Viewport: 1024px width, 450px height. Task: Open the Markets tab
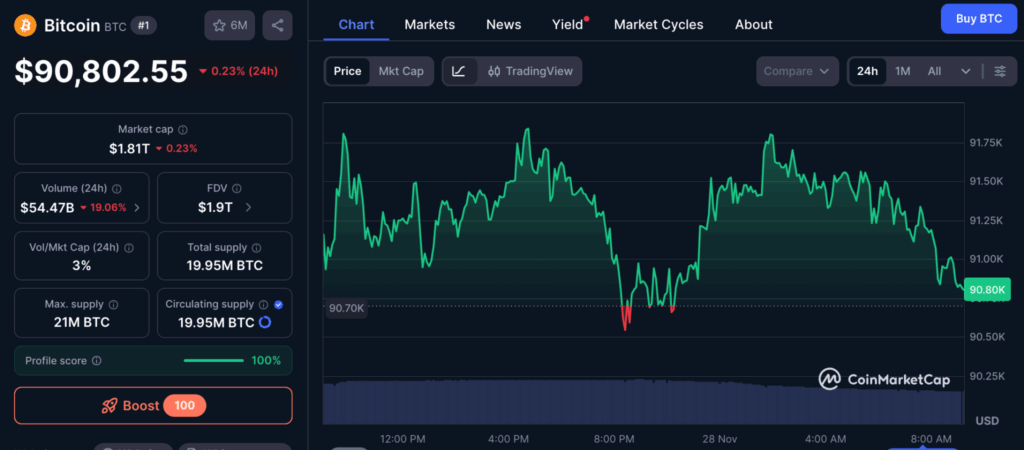[x=429, y=24]
